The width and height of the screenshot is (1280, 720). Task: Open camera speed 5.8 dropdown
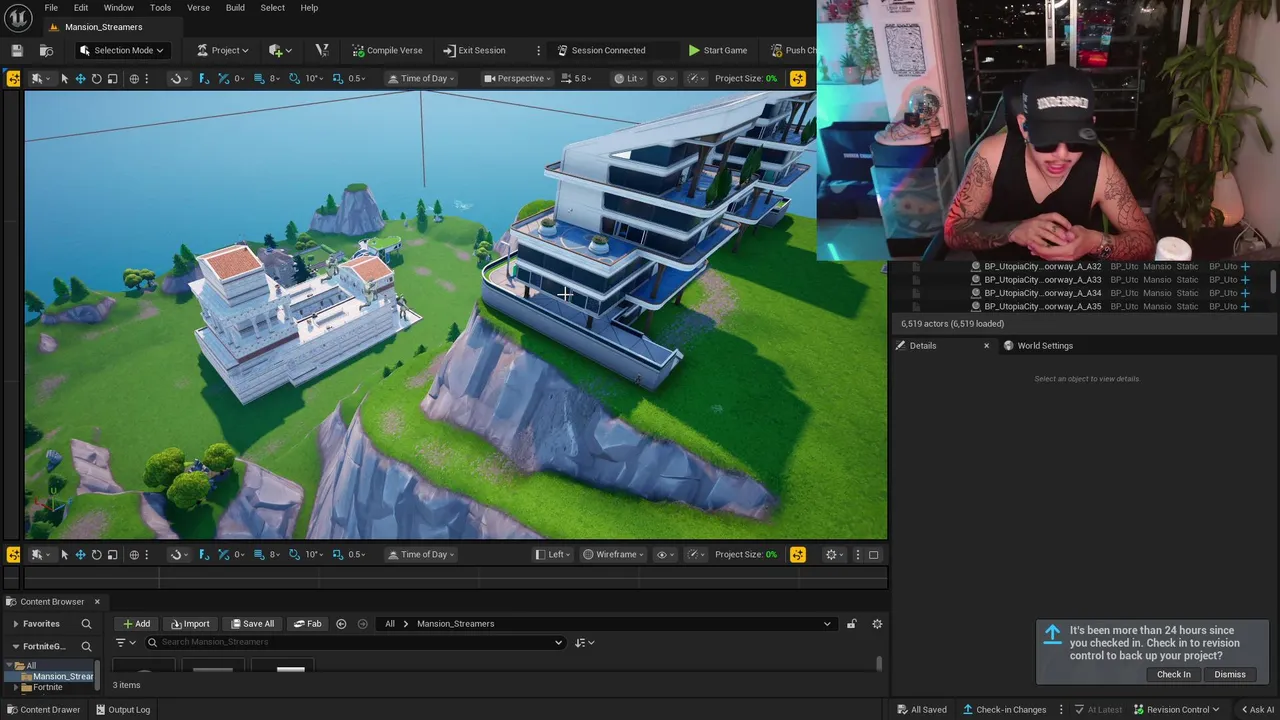click(x=577, y=78)
